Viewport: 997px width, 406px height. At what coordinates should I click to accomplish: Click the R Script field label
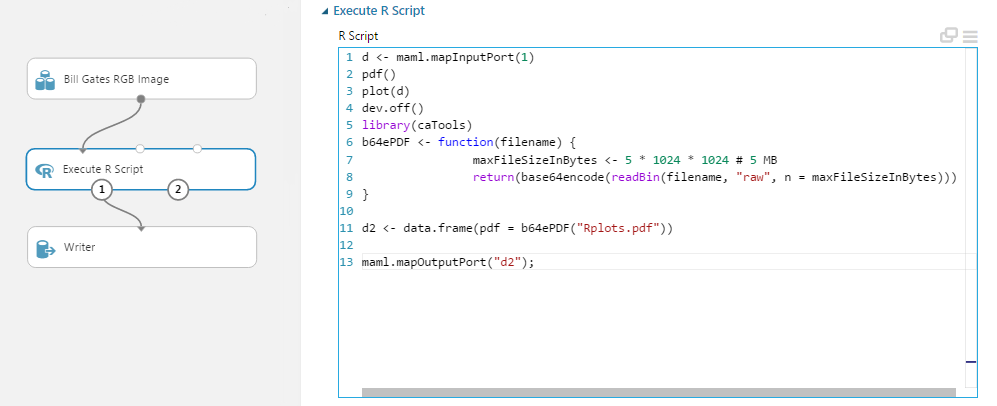click(x=358, y=36)
